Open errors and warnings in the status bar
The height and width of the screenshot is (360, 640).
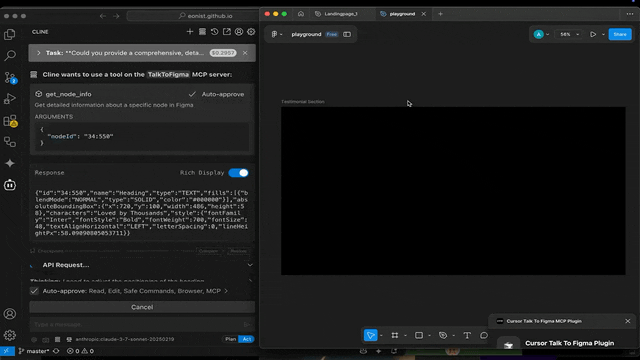80,351
